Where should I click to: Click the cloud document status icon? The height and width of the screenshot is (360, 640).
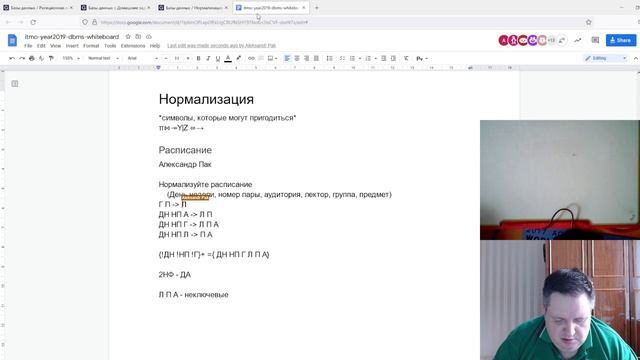click(x=149, y=37)
